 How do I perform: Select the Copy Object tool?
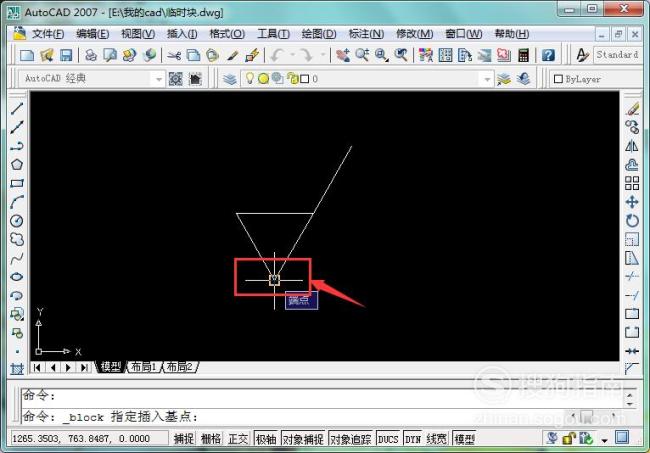coord(632,127)
